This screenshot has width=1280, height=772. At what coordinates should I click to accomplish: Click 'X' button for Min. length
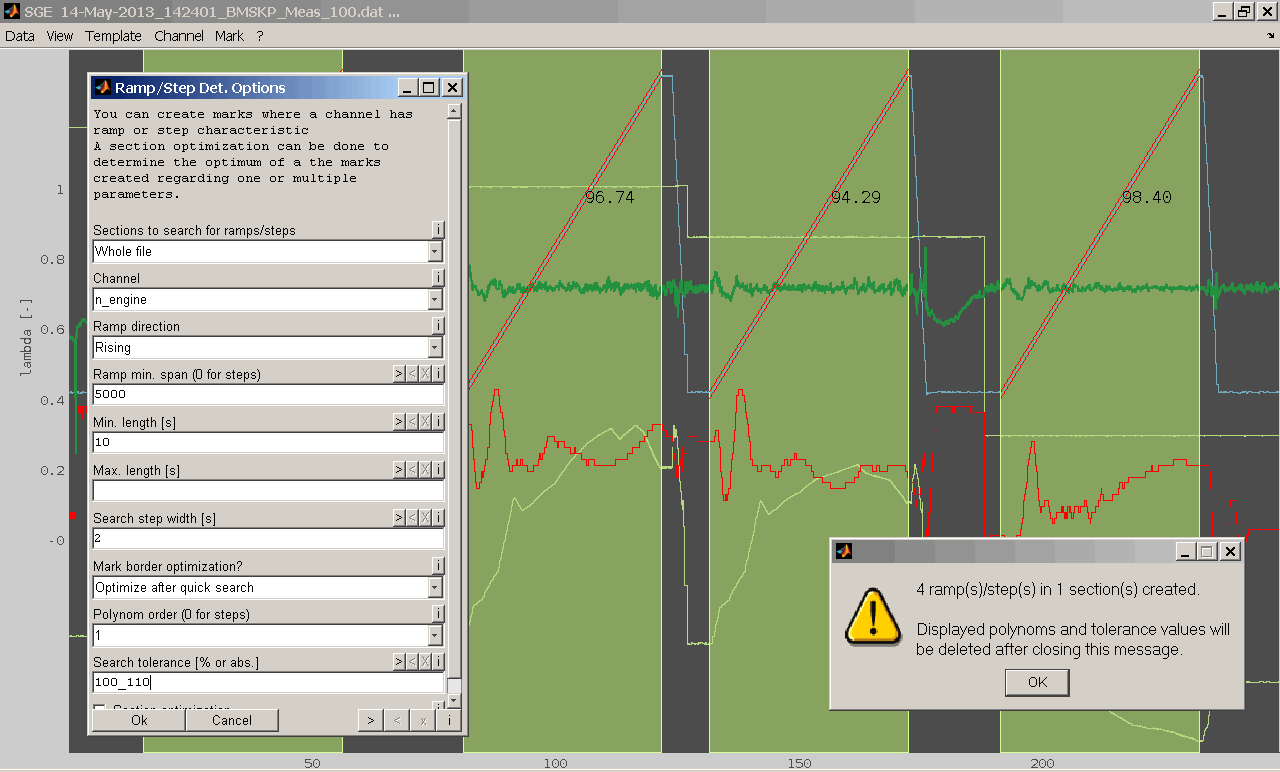(425, 422)
